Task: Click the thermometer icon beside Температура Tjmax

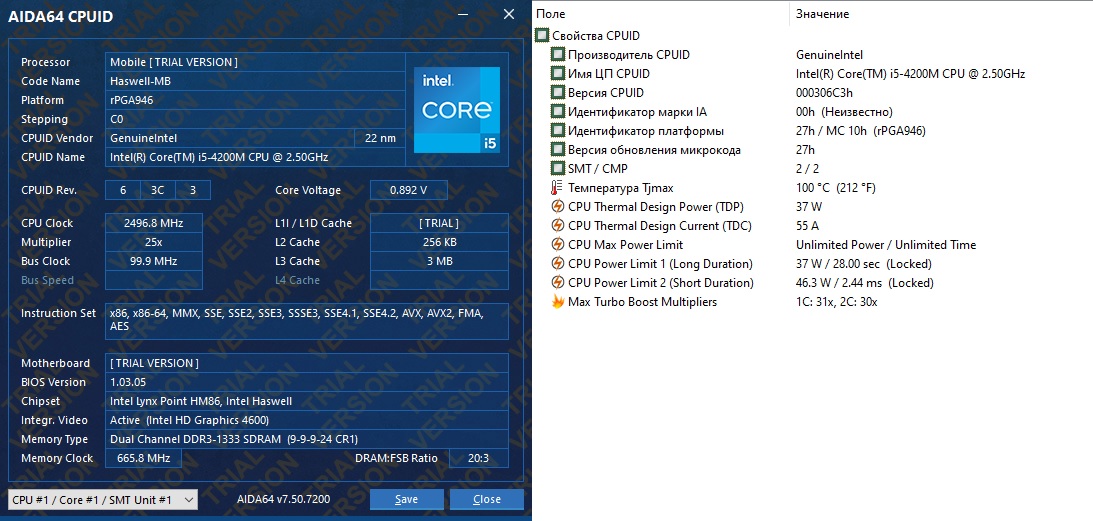Action: (557, 188)
